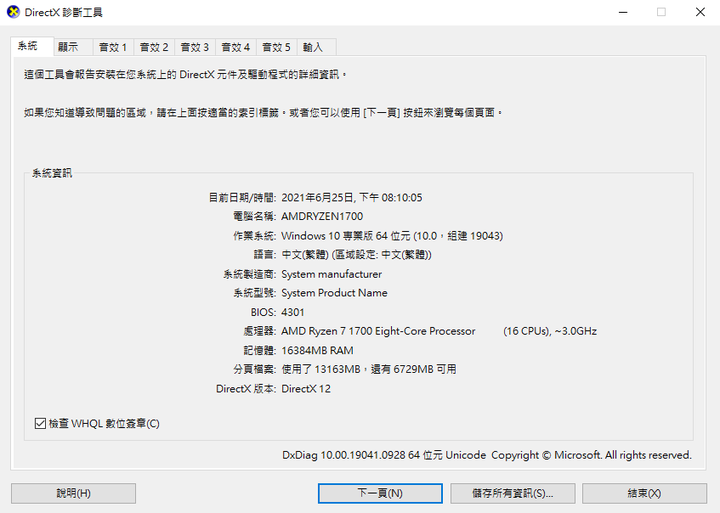Save all info via 儲存所有資訊(S)...
This screenshot has height=513, width=720.
(x=512, y=493)
